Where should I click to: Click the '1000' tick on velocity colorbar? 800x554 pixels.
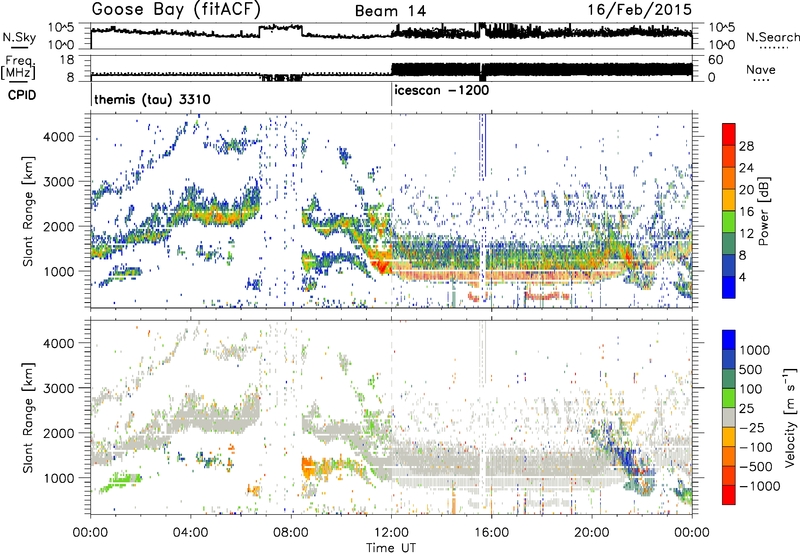(755, 350)
